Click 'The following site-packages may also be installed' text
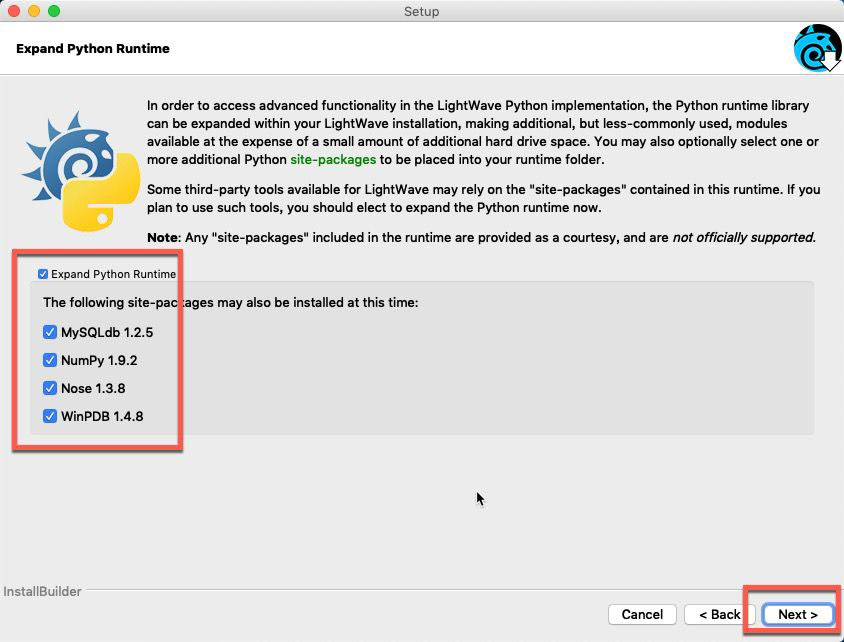Screen dimensions: 844x642 coord(230,302)
